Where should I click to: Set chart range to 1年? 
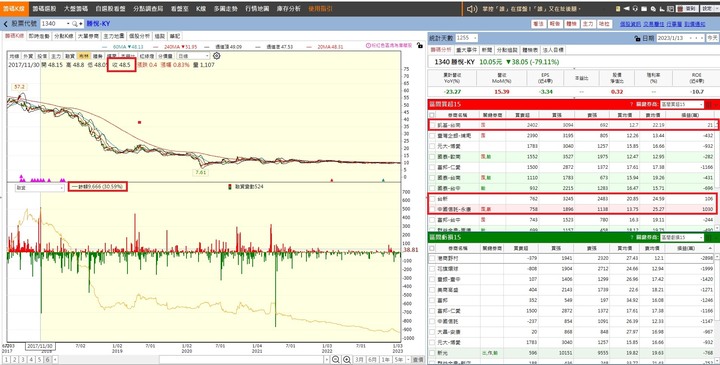click(x=386, y=360)
